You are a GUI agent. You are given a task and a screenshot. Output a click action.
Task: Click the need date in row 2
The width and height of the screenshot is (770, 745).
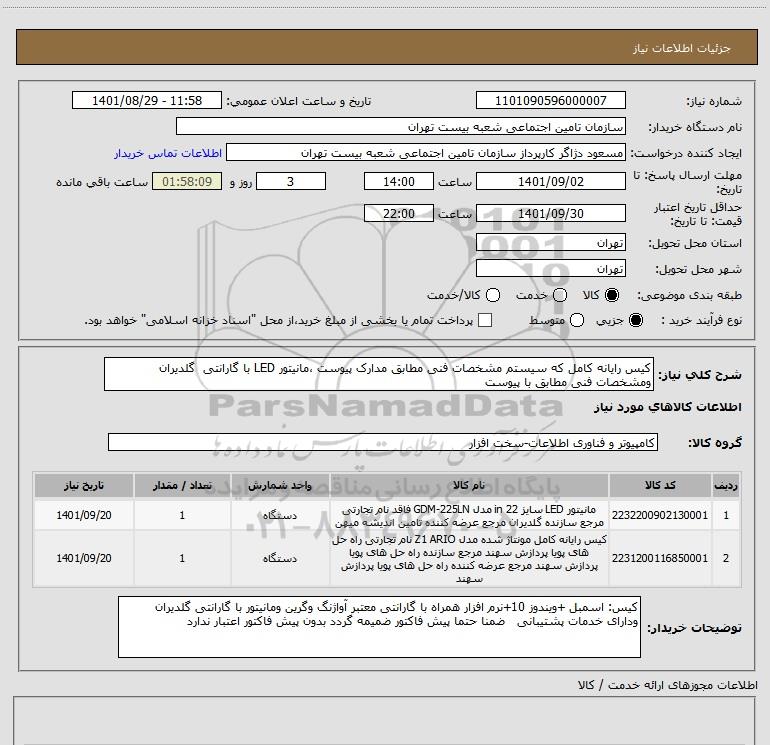(83, 558)
